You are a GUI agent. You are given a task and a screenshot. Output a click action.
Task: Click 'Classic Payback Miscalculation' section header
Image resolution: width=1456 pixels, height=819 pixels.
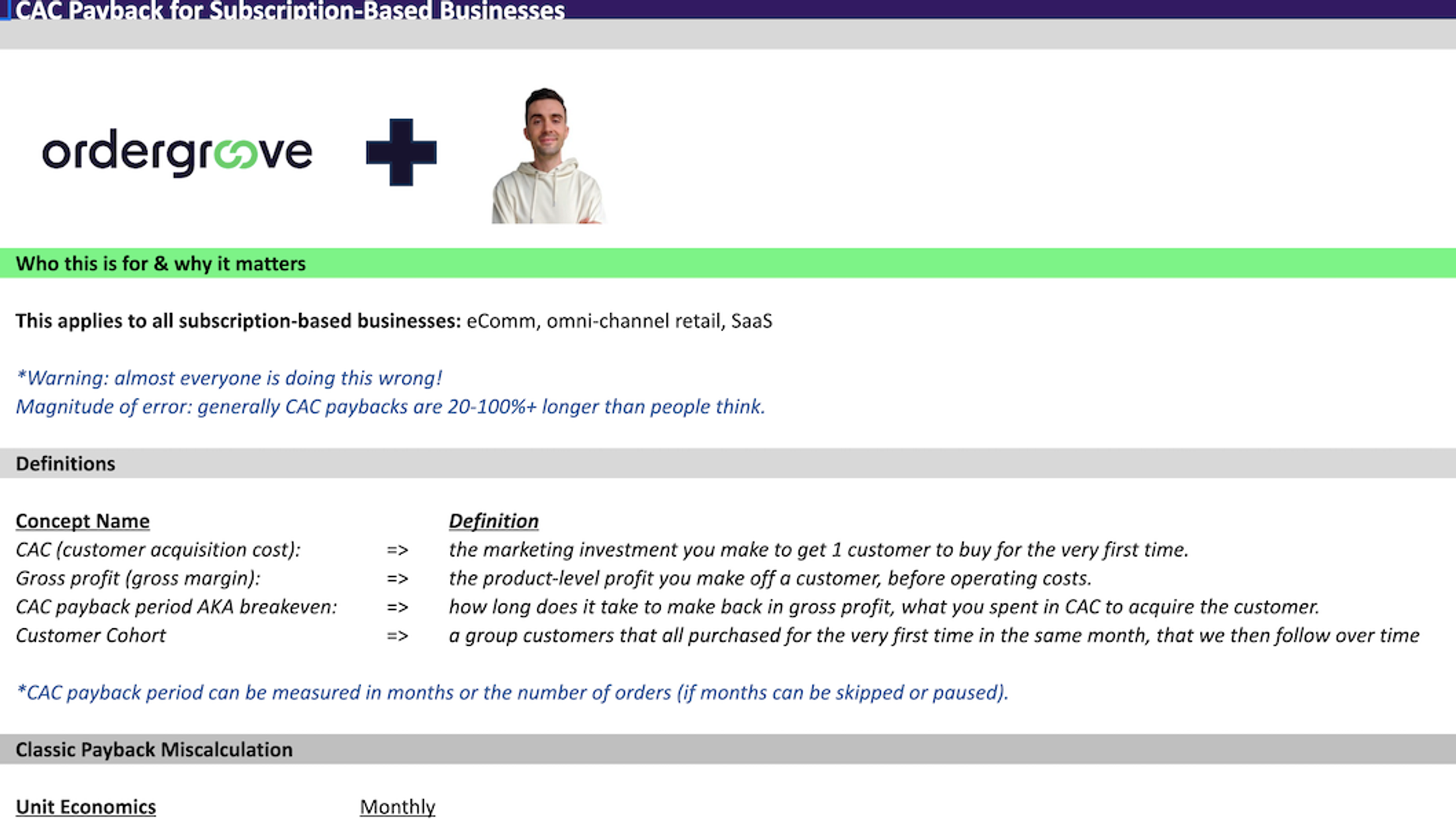(154, 749)
